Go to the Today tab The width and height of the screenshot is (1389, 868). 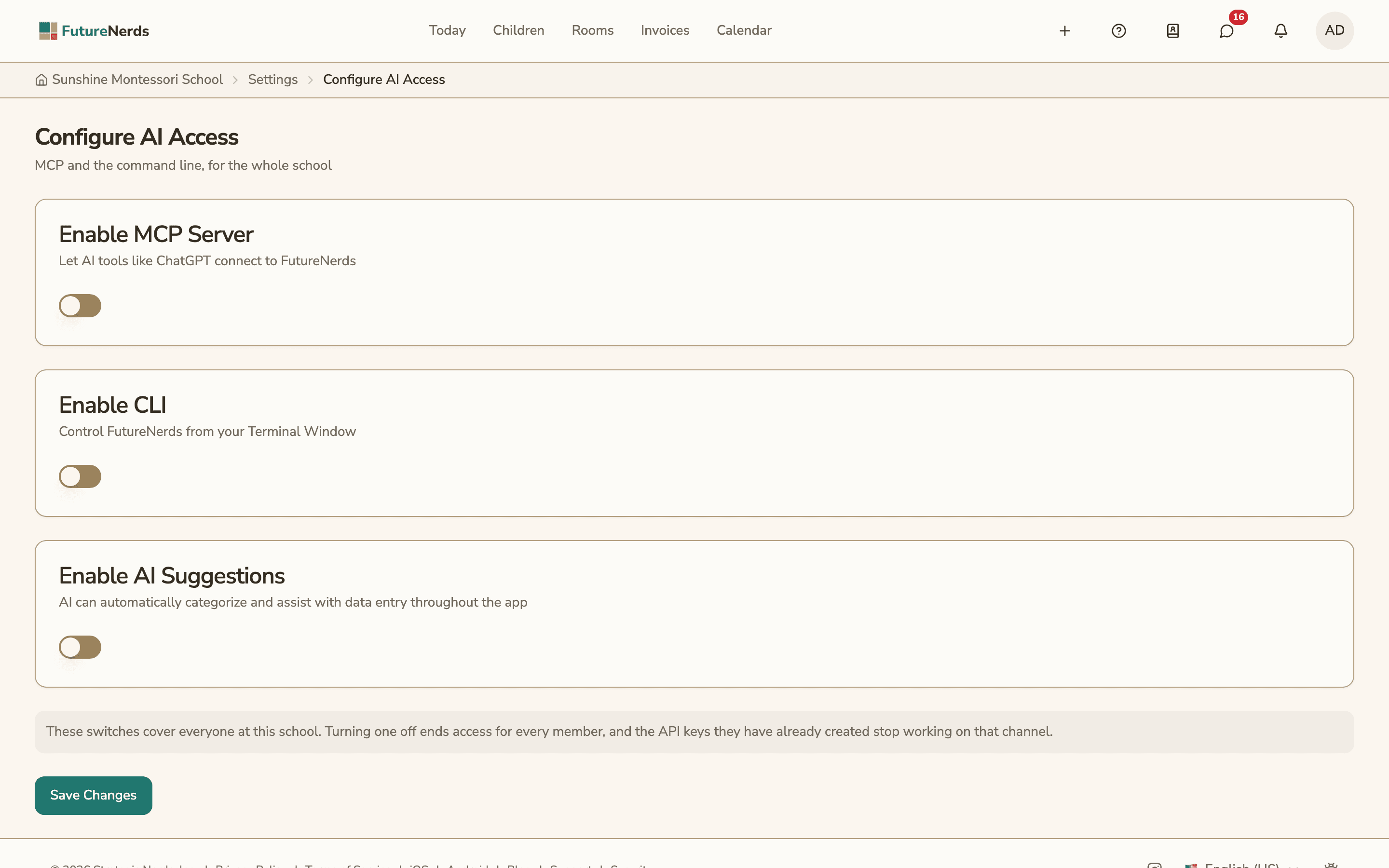pos(447,30)
